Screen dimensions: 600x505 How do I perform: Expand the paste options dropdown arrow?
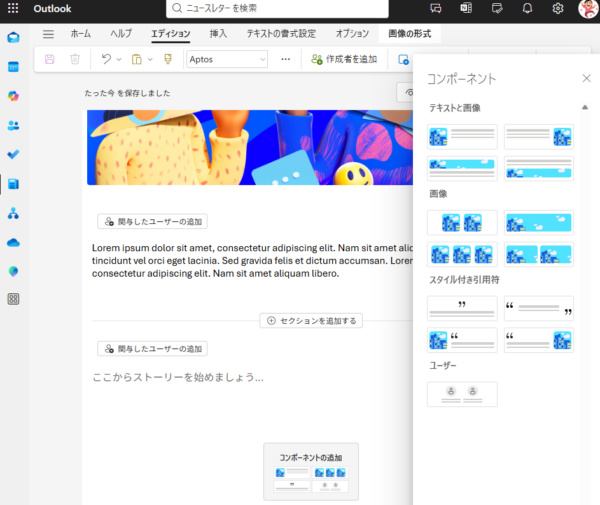pyautogui.click(x=150, y=59)
